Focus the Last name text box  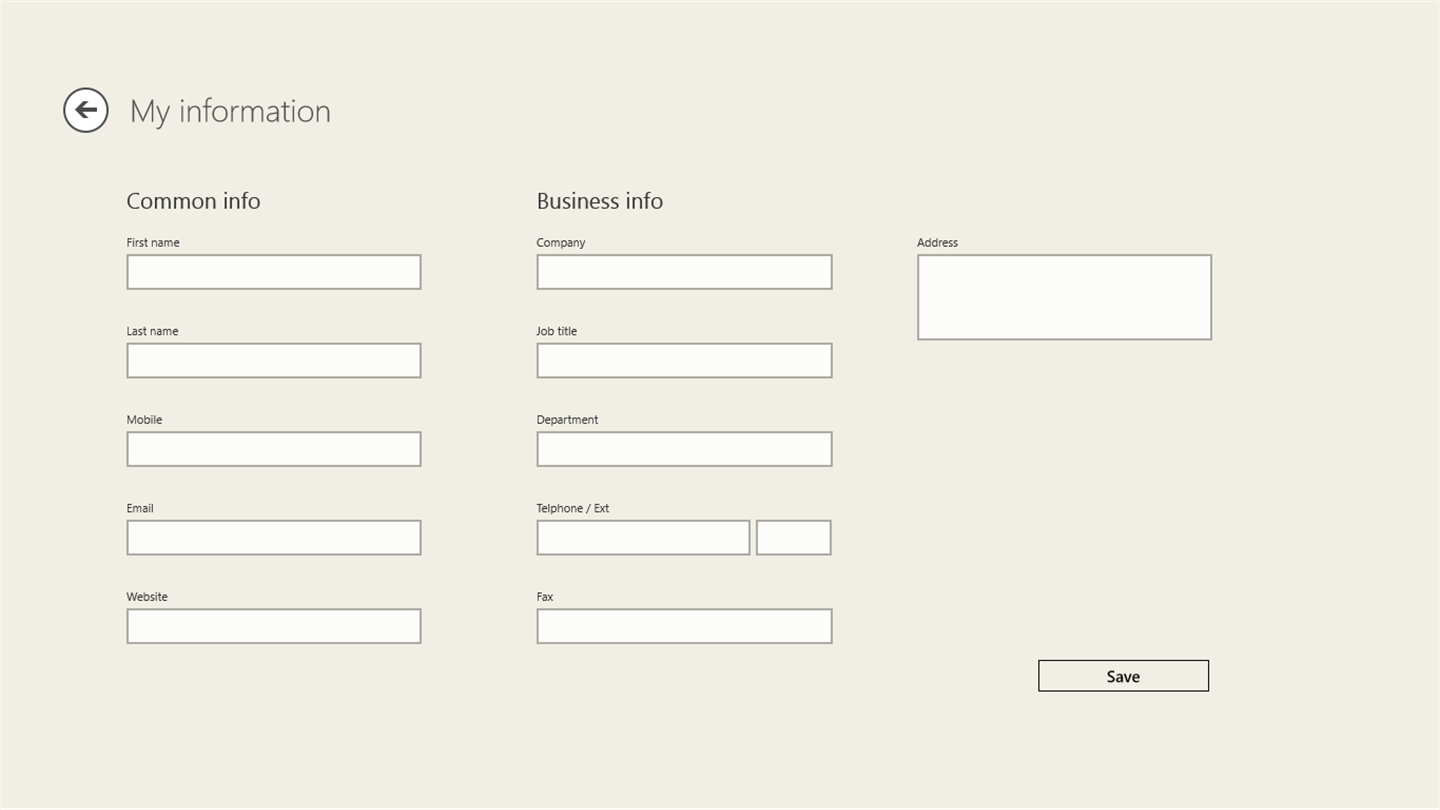point(273,361)
